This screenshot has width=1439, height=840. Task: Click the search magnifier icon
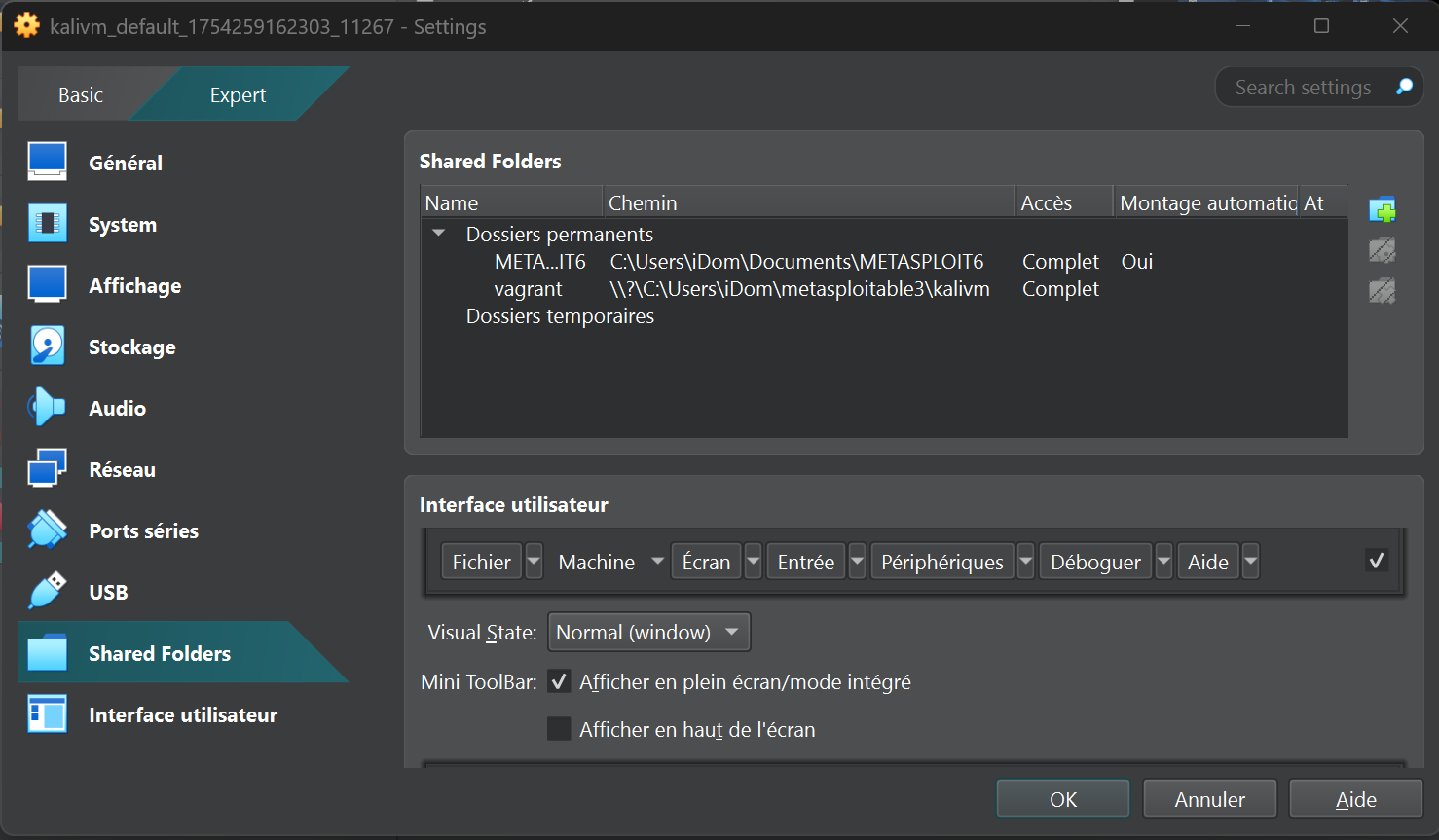pos(1404,88)
